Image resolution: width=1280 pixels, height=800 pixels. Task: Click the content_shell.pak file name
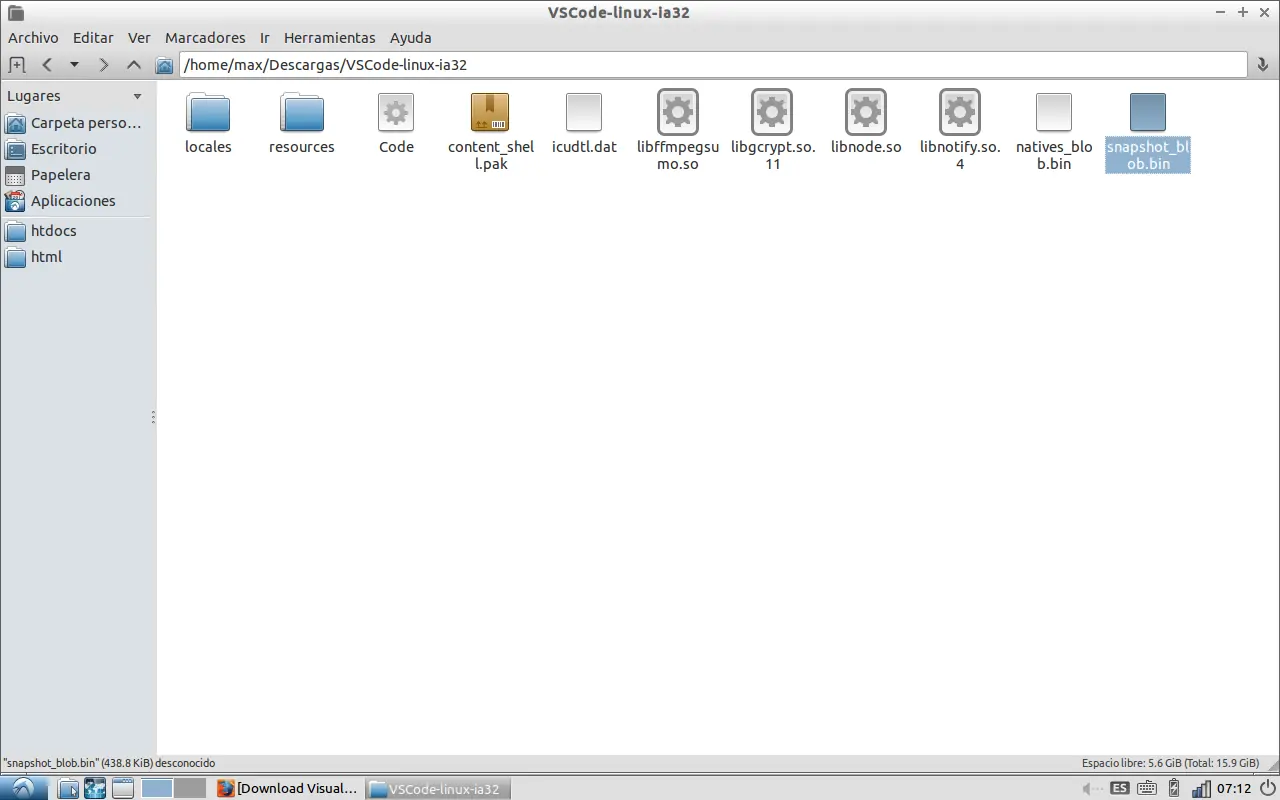coord(491,155)
